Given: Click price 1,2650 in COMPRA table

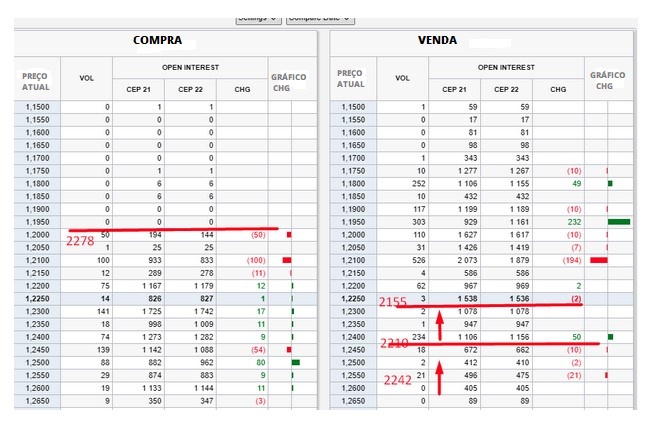Looking at the screenshot, I should pos(37,401).
